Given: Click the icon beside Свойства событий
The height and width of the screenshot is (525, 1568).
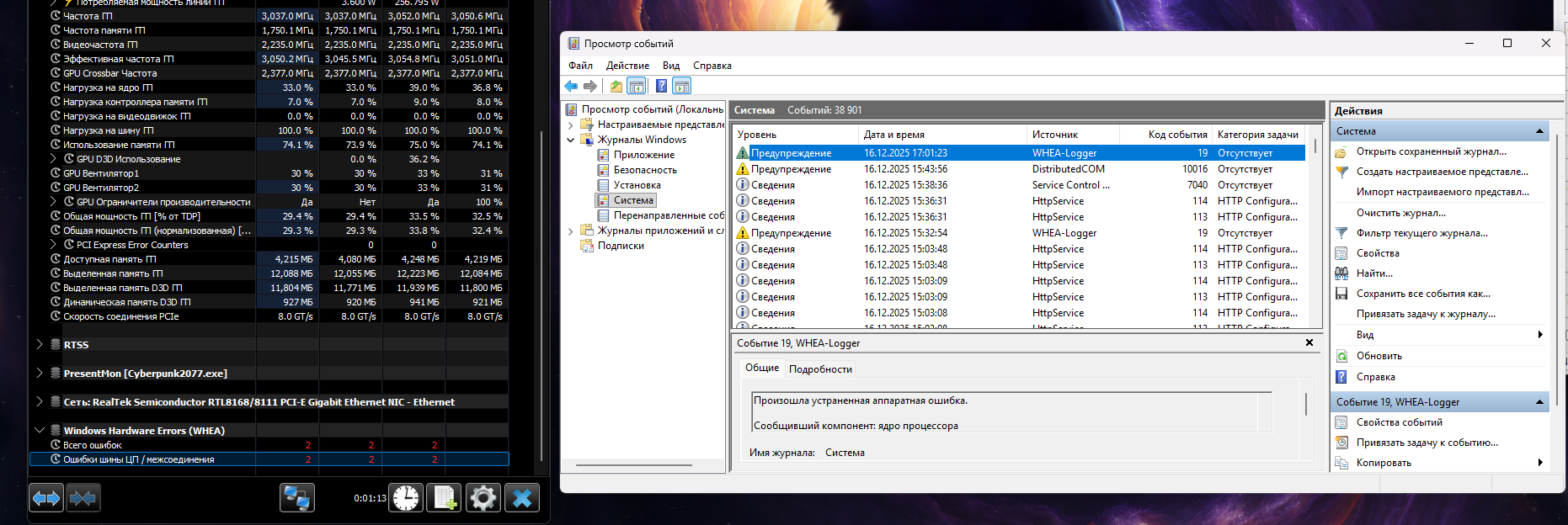Looking at the screenshot, I should tap(1341, 422).
